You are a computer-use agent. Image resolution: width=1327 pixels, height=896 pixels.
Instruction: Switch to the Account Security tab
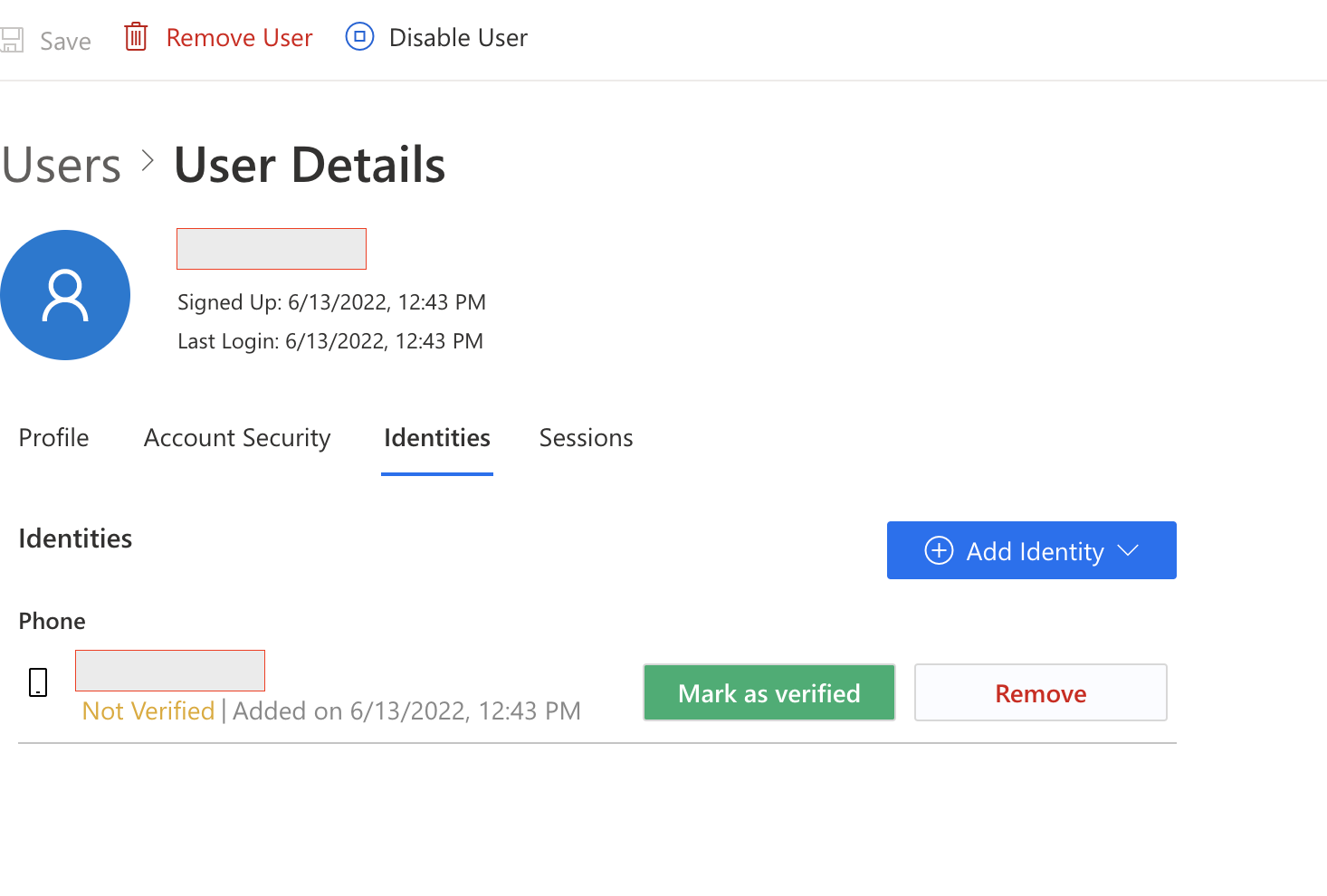[x=236, y=437]
